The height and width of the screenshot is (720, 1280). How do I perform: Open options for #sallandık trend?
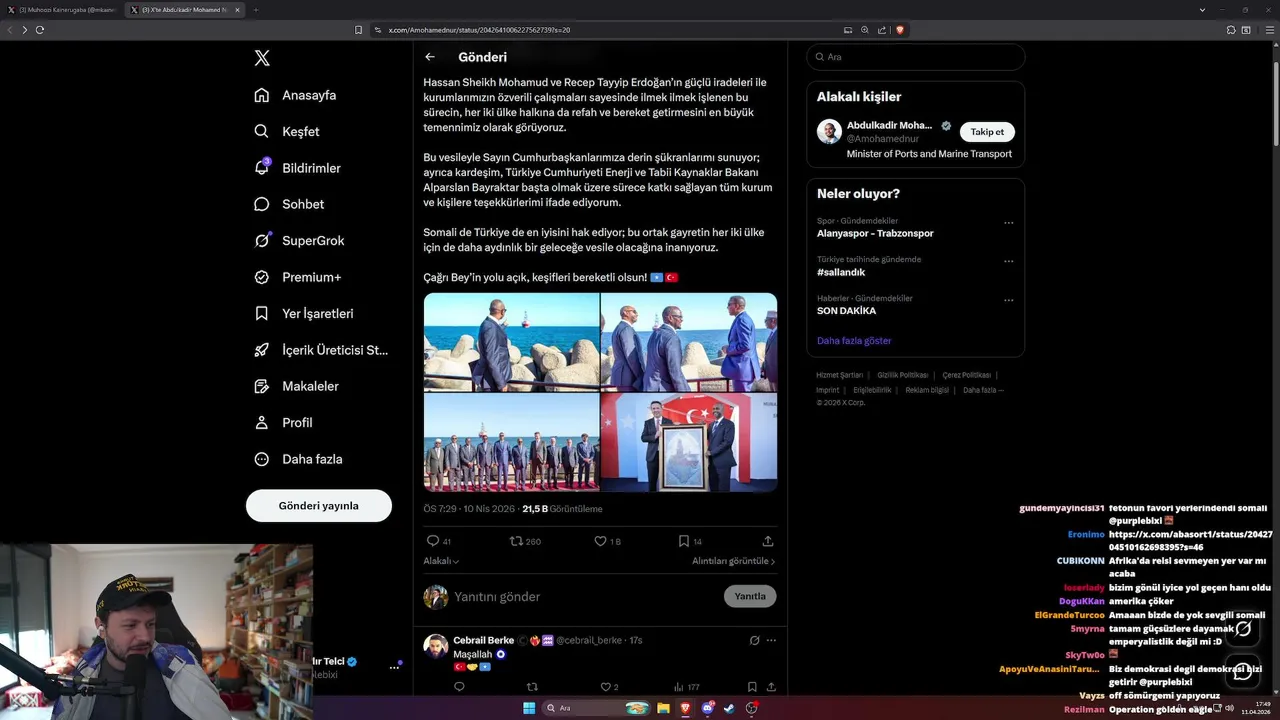pos(1008,261)
